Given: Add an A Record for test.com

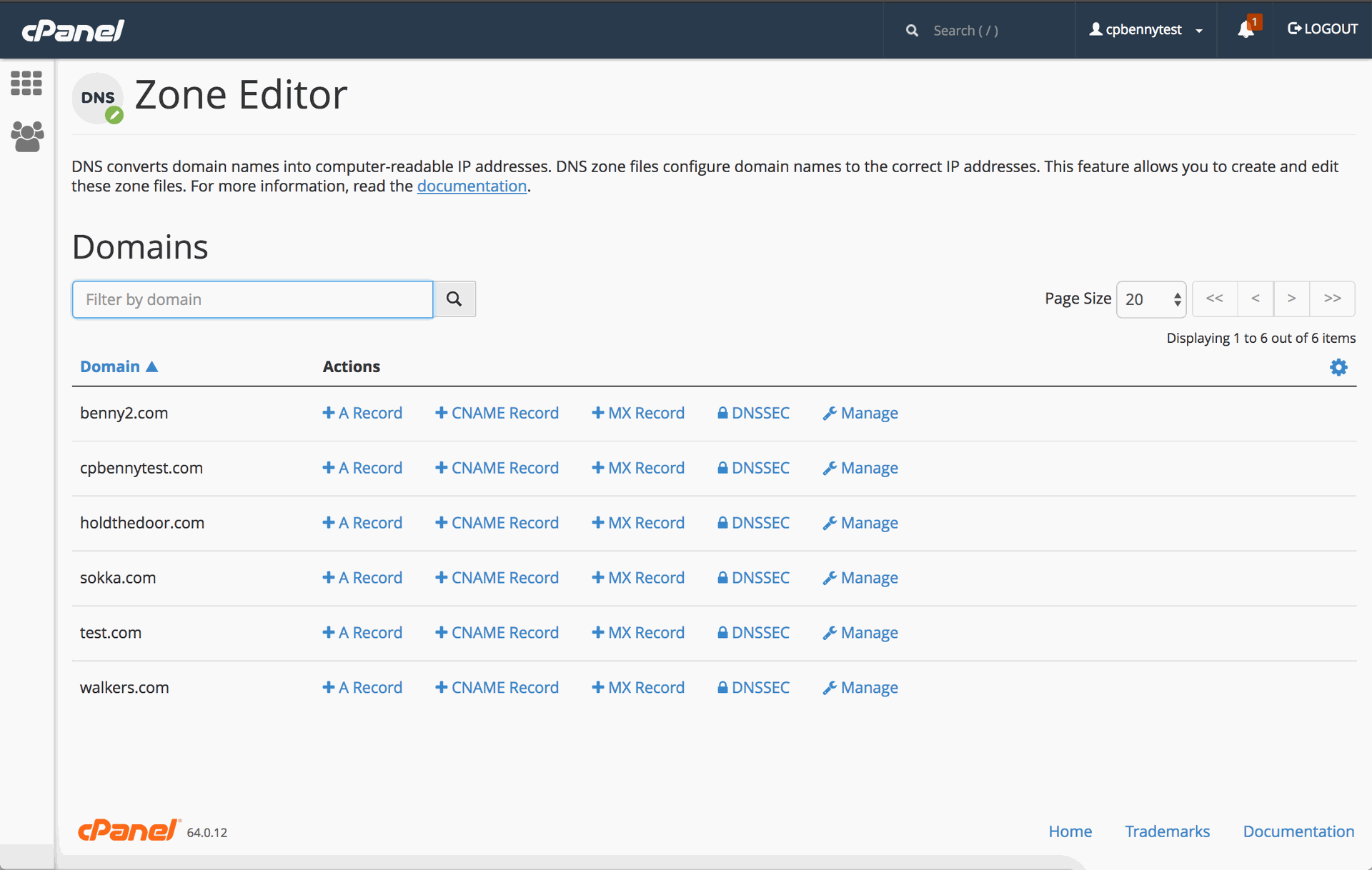Looking at the screenshot, I should (x=362, y=633).
